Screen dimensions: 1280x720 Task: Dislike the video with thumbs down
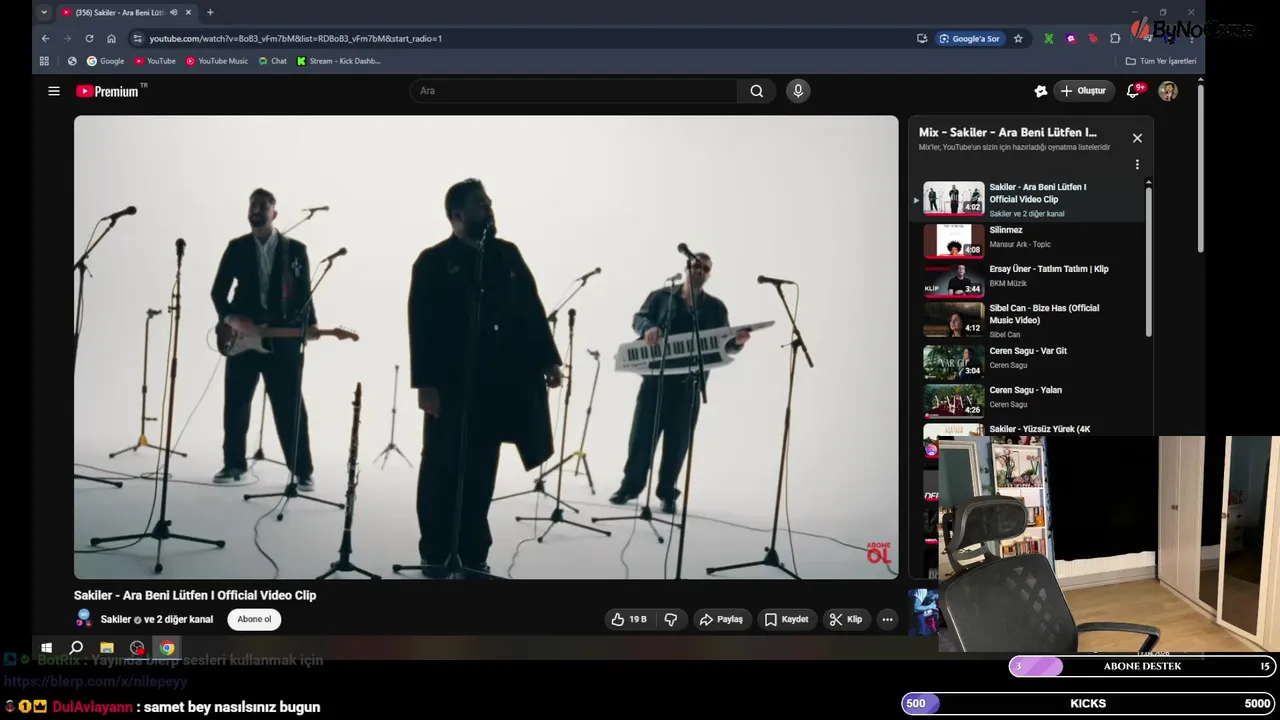(671, 620)
